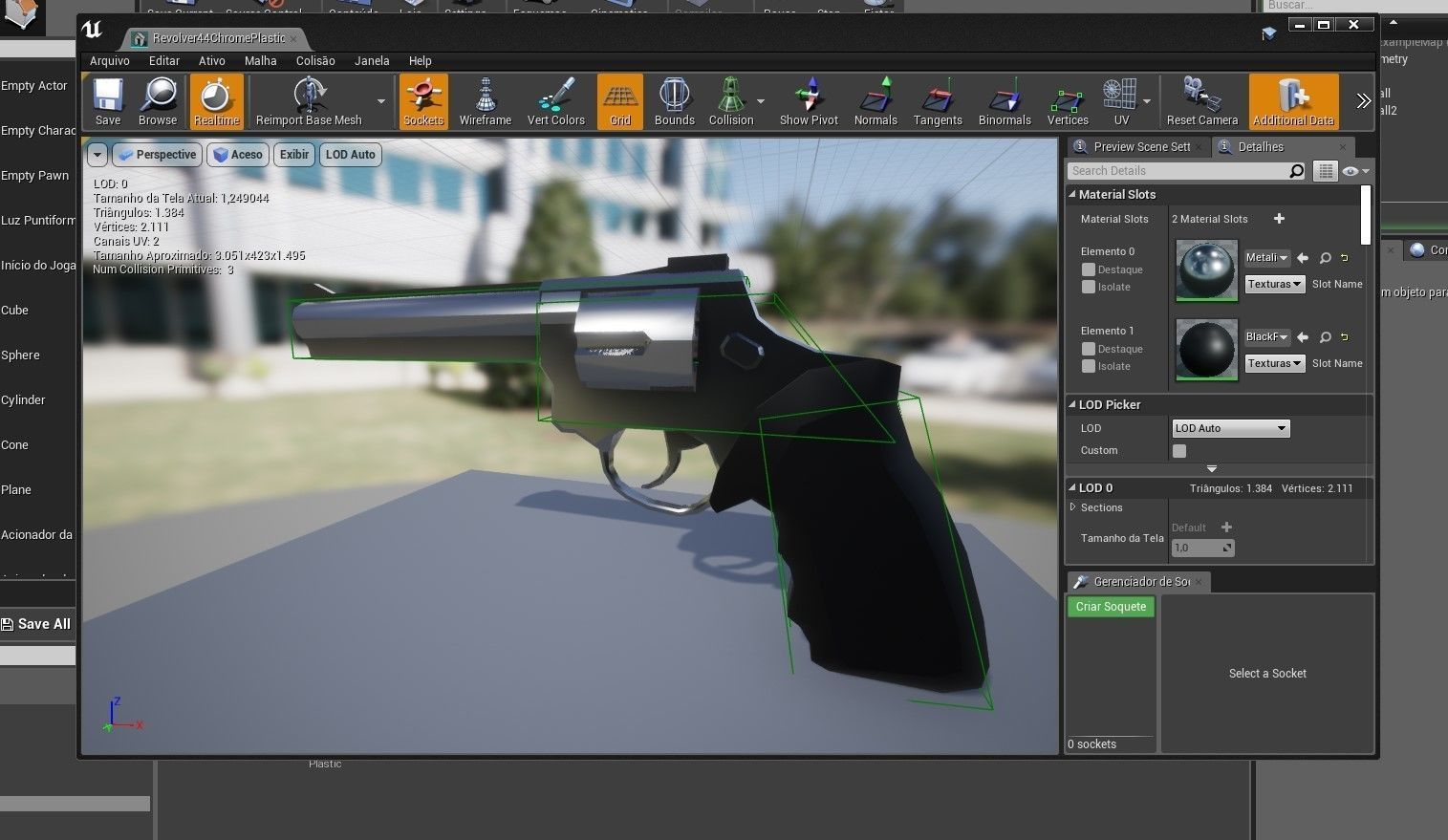Check Isolate for Elemento 0
Screen dimensions: 1448x840
(x=1088, y=287)
